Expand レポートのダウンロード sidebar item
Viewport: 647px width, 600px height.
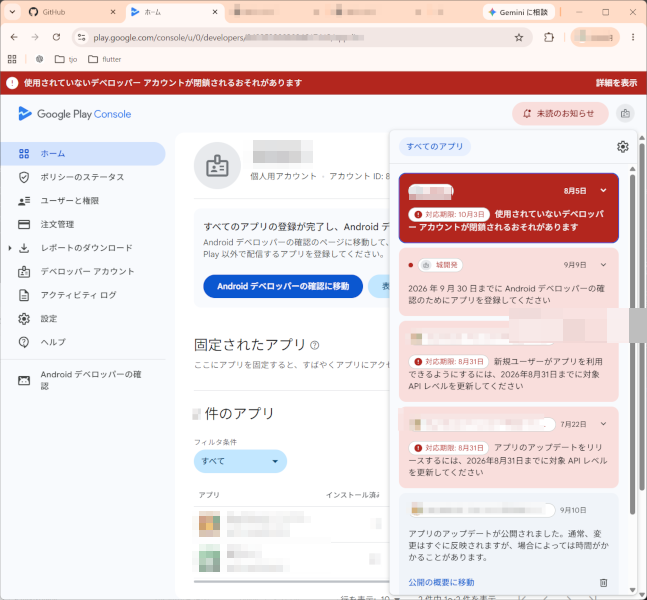coord(10,248)
